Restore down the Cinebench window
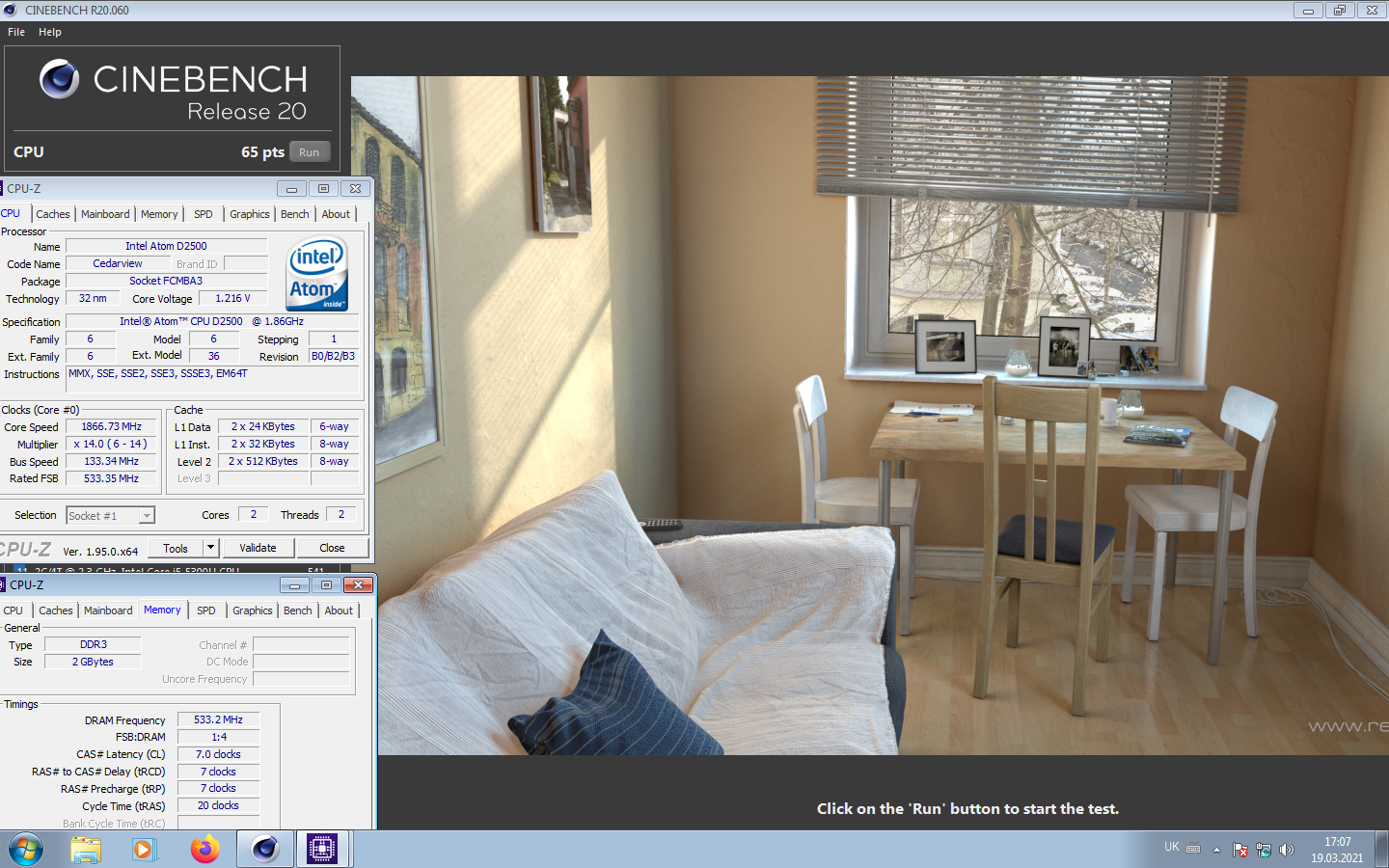Image resolution: width=1389 pixels, height=868 pixels. tap(1339, 11)
